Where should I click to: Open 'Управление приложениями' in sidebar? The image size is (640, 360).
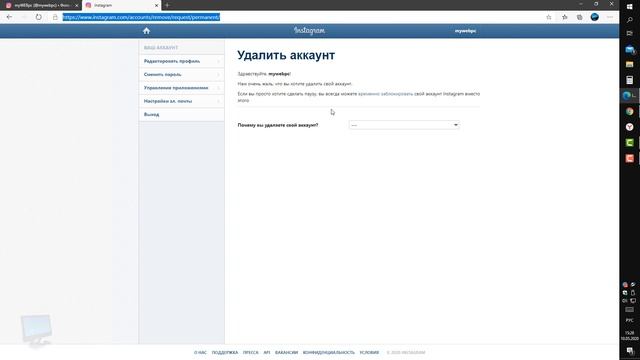(x=181, y=88)
